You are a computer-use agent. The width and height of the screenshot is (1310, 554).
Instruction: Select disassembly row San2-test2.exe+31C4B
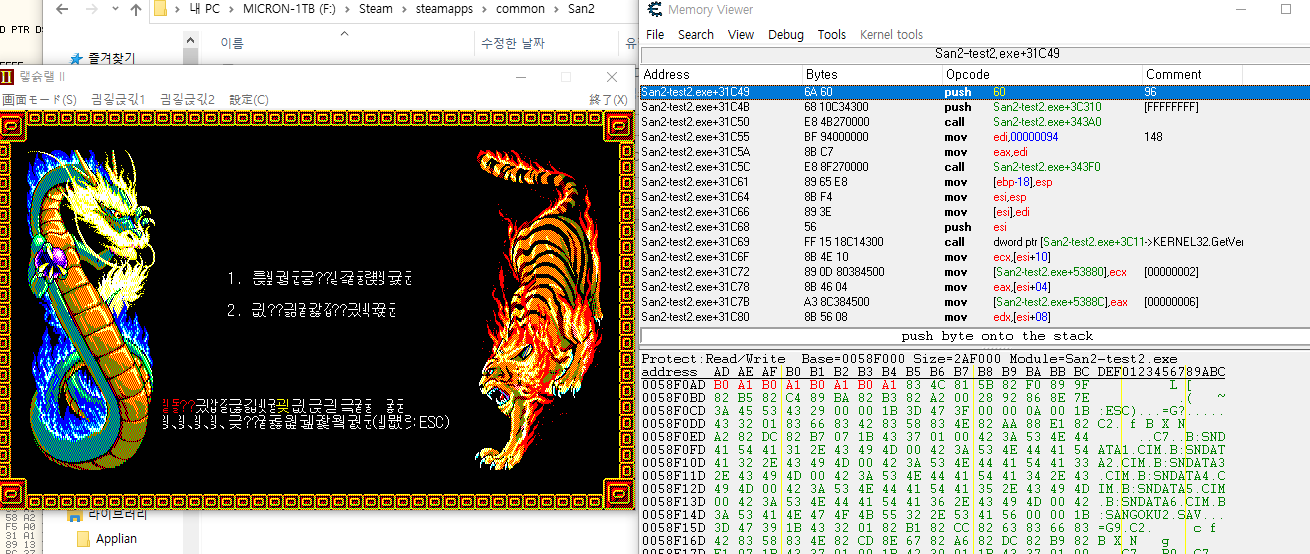tap(975, 107)
